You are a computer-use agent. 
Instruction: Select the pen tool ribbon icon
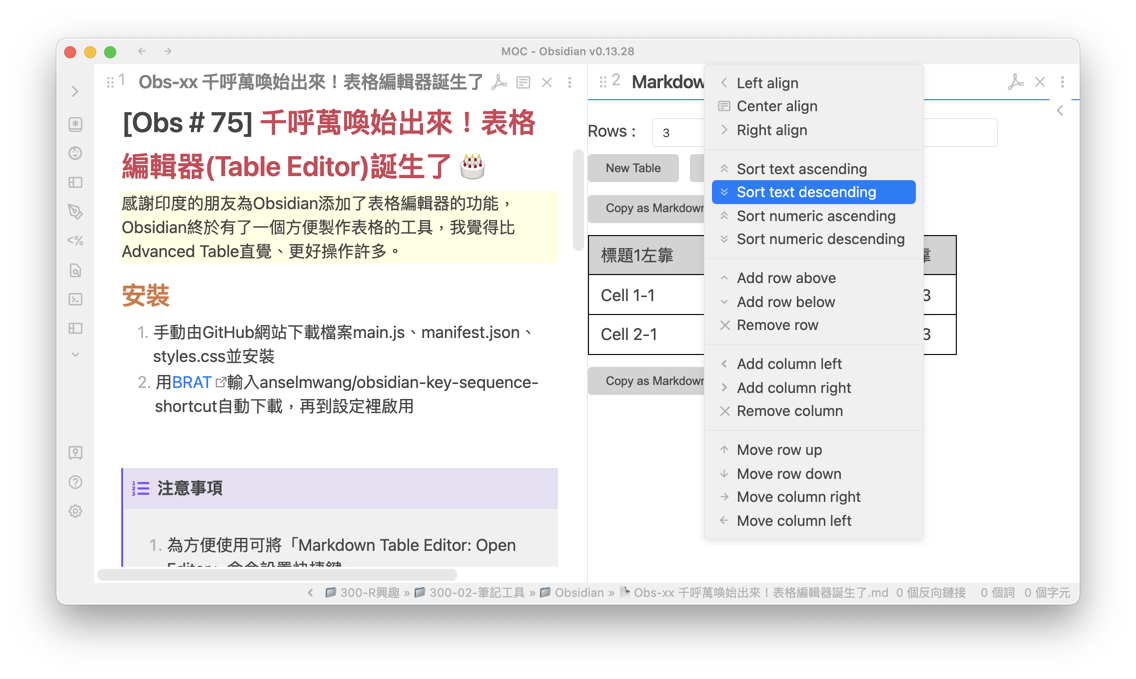(x=75, y=212)
